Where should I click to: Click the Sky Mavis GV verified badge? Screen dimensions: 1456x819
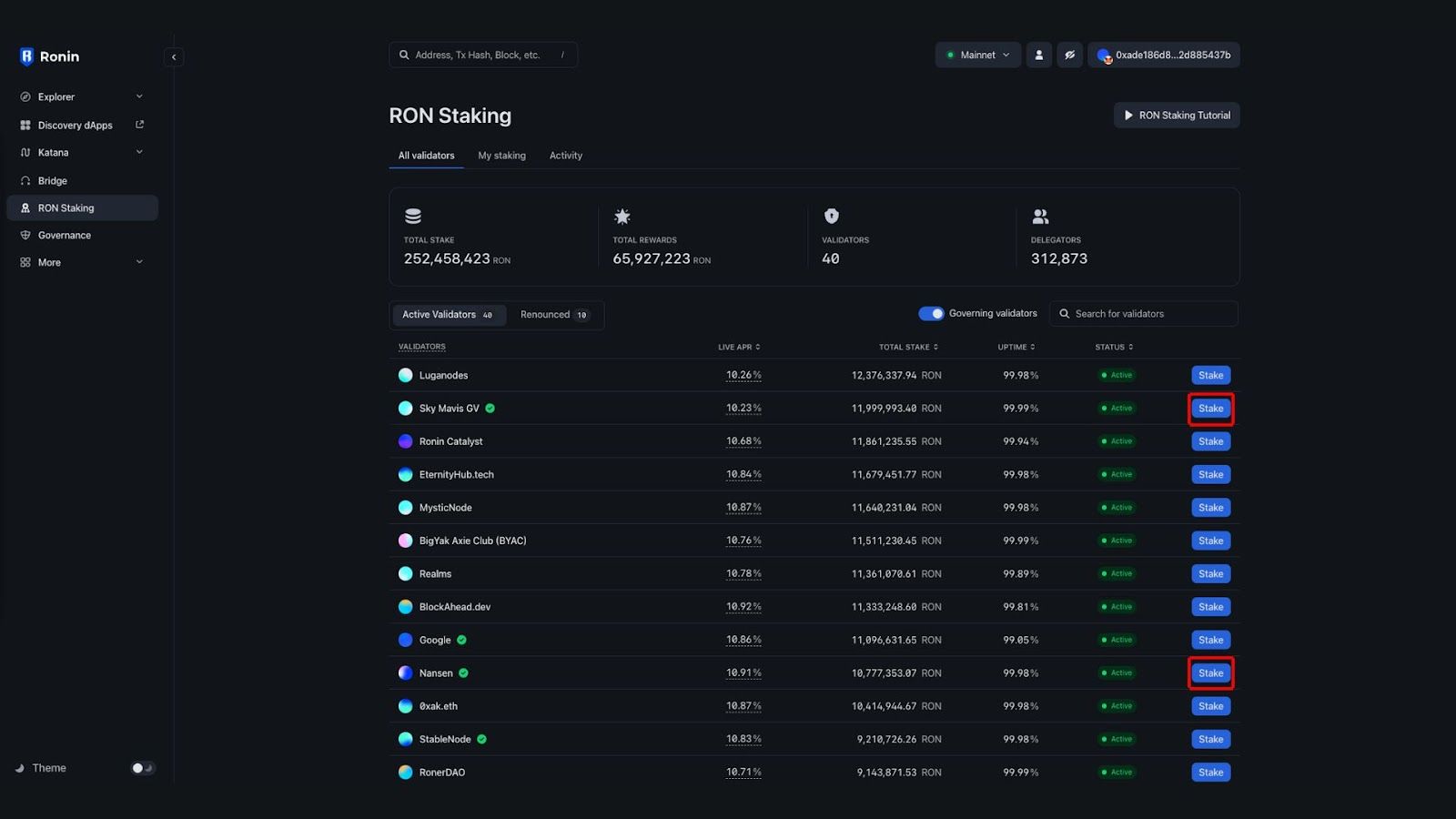490,409
